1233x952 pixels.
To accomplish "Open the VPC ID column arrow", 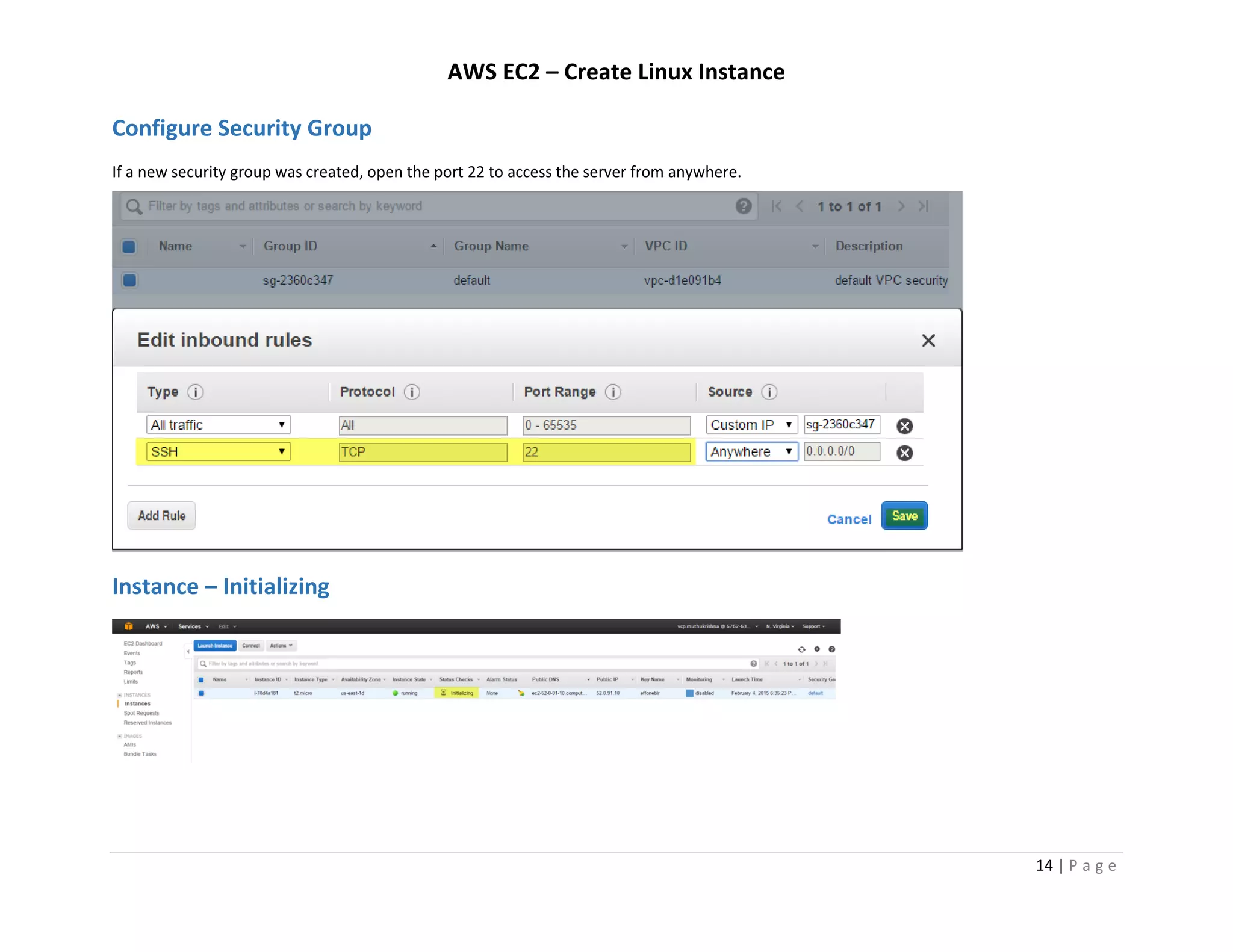I will click(815, 247).
